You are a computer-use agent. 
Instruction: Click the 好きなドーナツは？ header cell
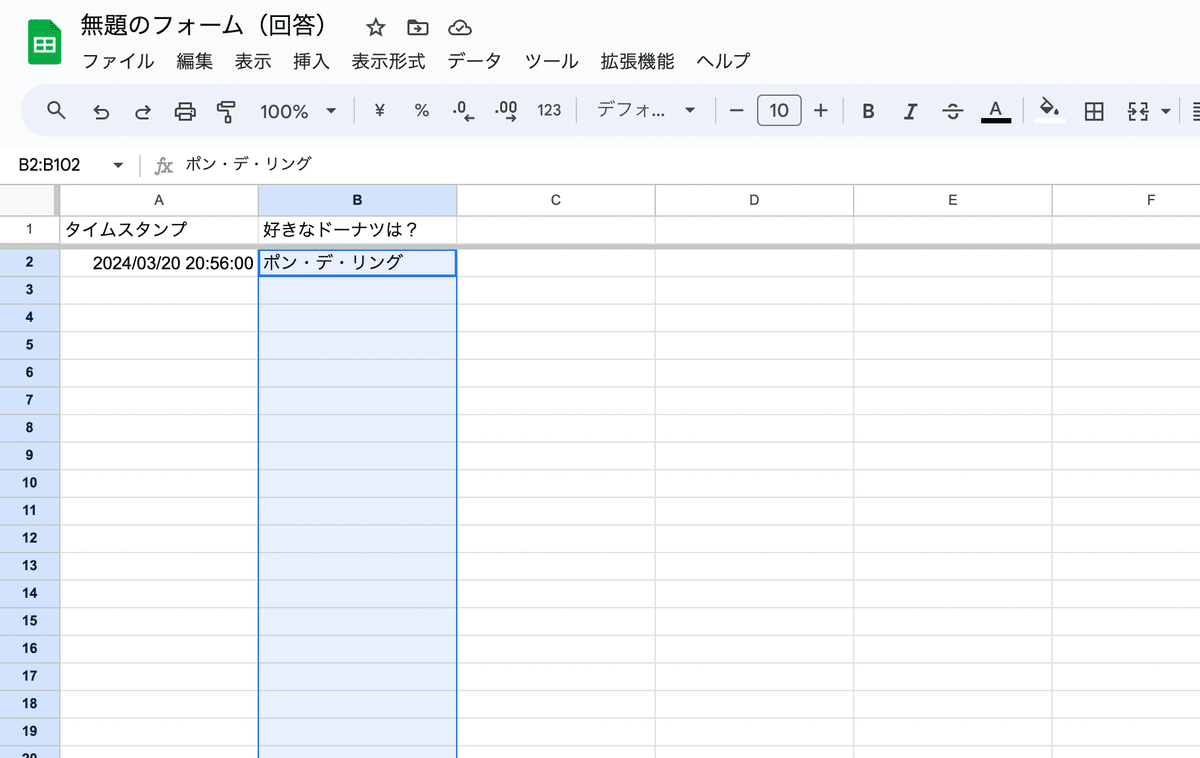(x=357, y=229)
